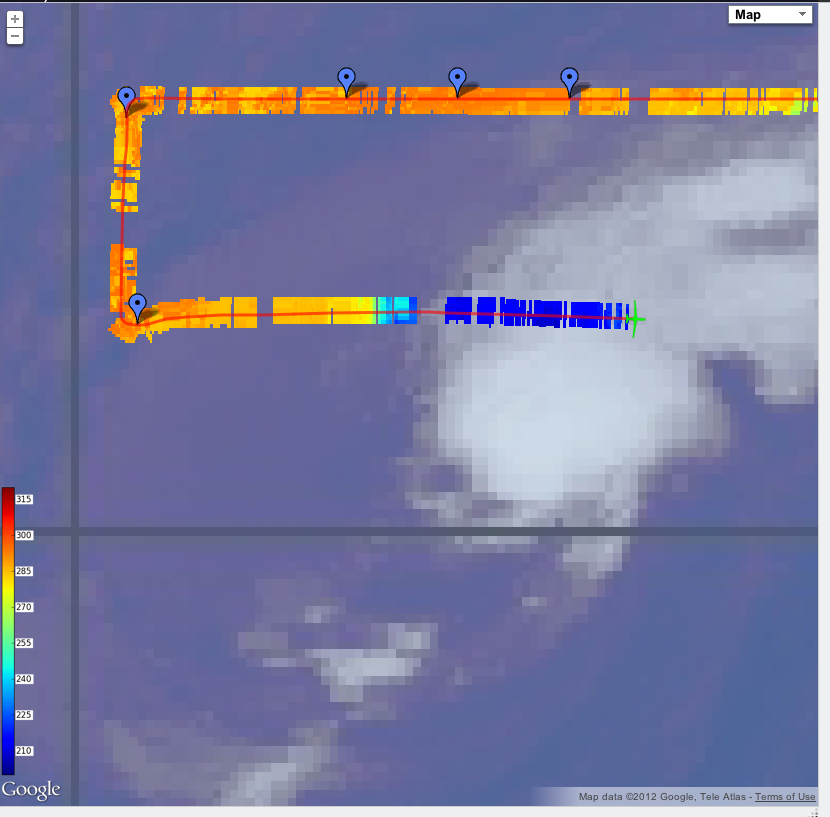Click the zoom out minus button
830x817 pixels.
15,36
